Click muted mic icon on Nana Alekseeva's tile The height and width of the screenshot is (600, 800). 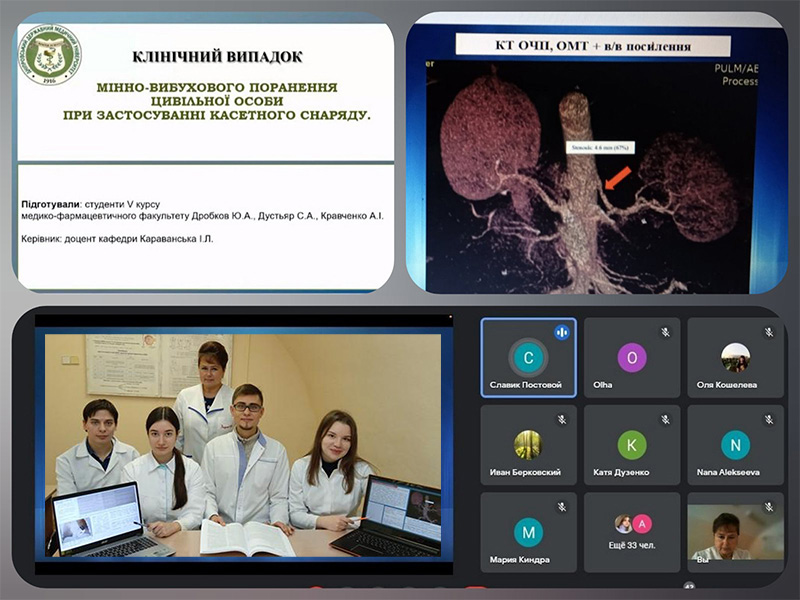(x=769, y=419)
